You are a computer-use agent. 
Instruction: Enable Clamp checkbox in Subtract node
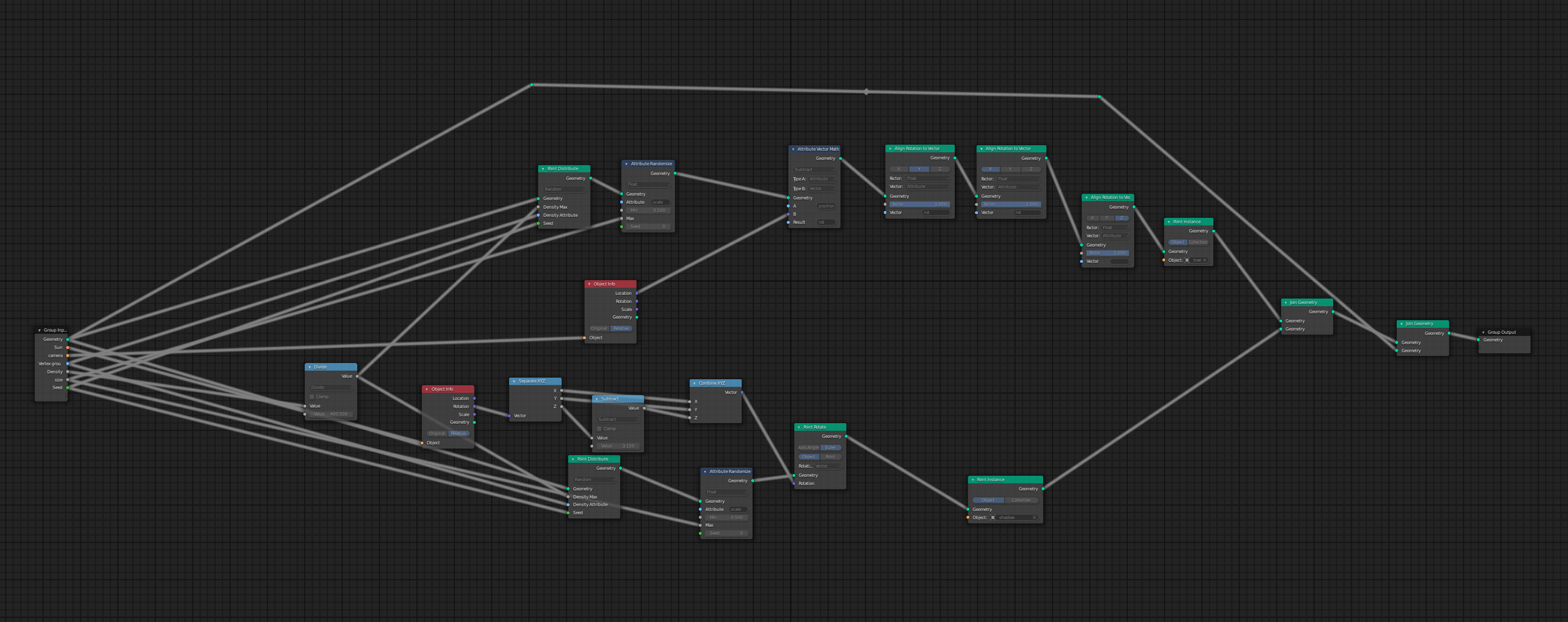tap(600, 429)
